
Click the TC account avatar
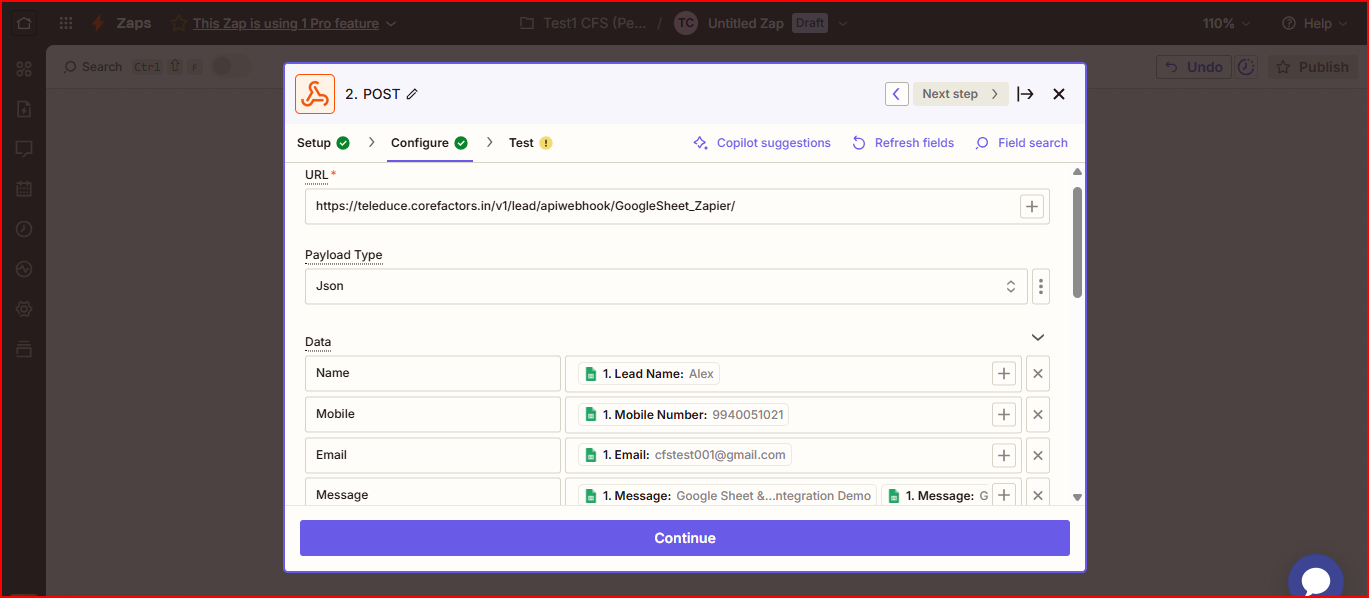click(685, 23)
